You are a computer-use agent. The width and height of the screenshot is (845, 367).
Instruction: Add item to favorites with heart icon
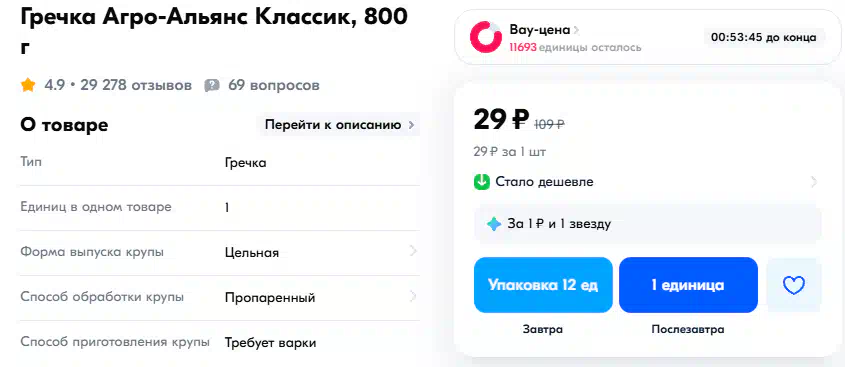tap(794, 285)
